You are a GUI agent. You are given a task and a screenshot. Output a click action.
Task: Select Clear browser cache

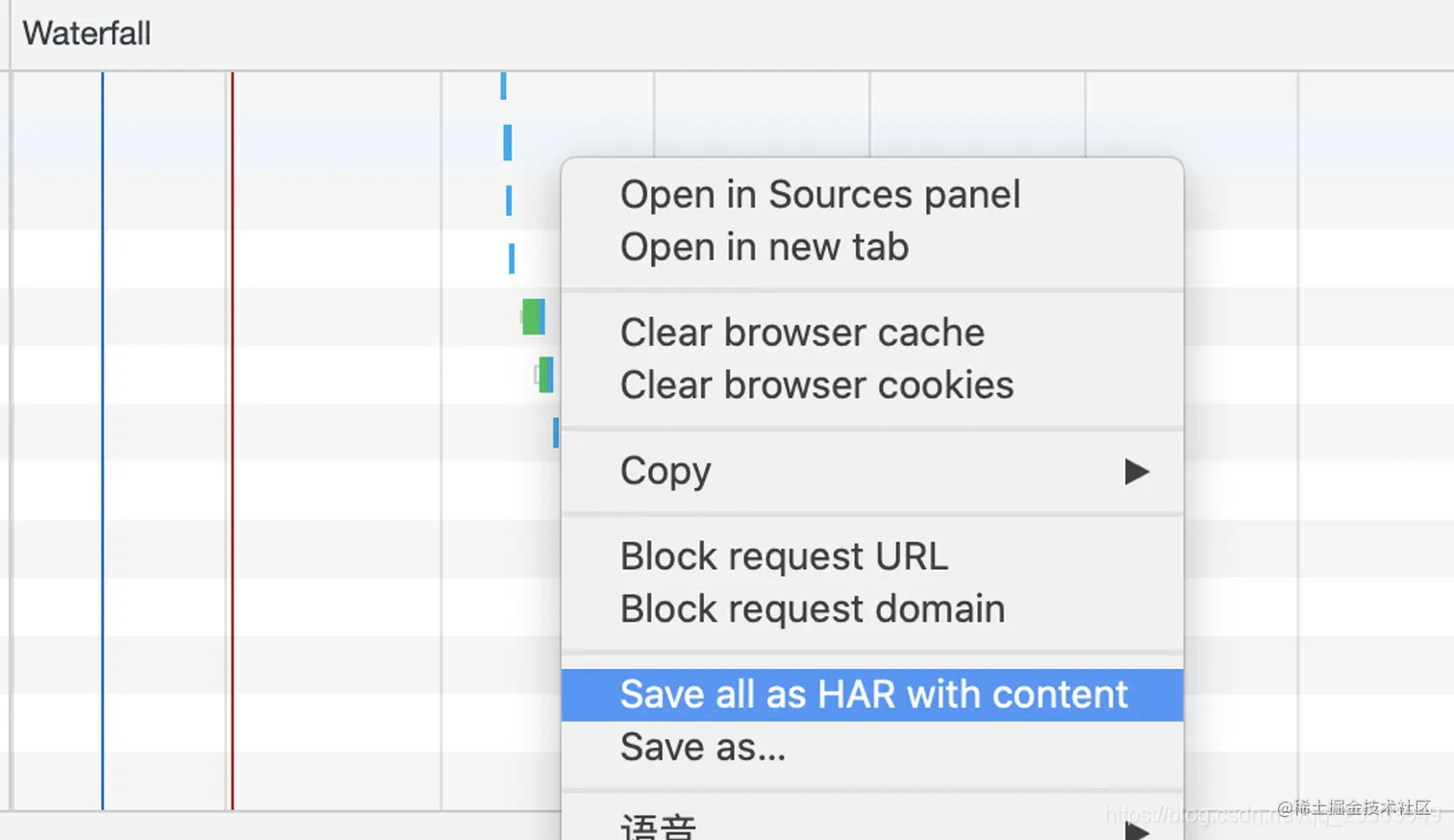802,334
